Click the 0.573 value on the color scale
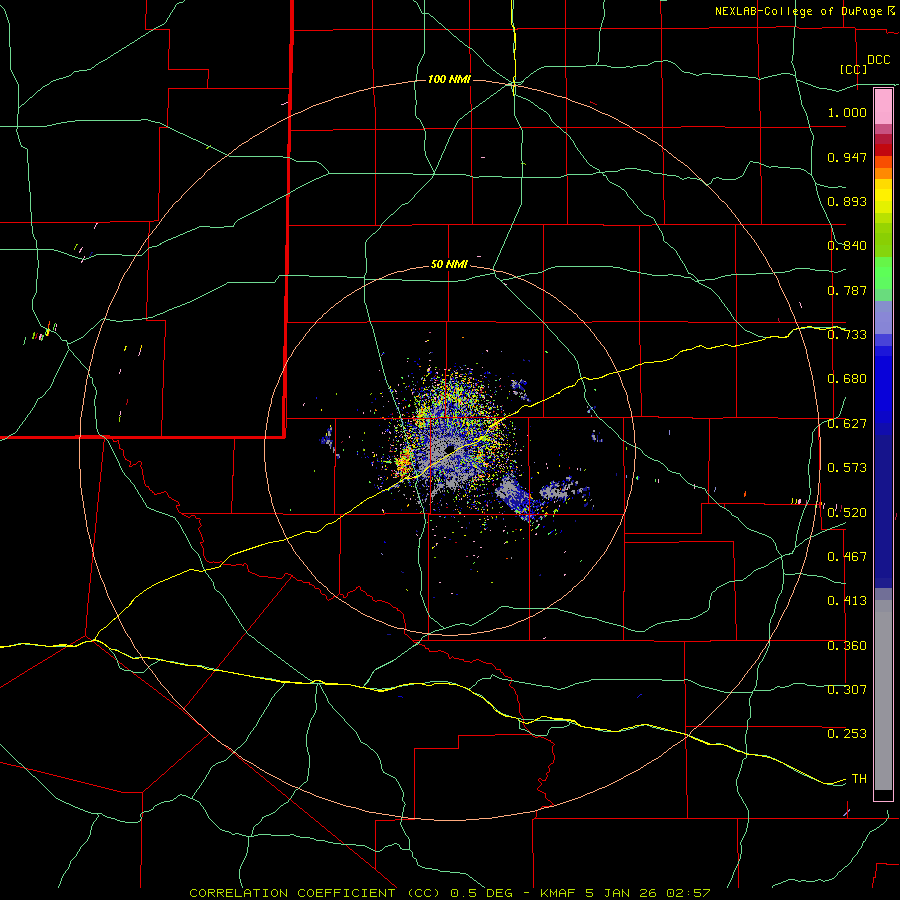This screenshot has width=900, height=900. click(x=847, y=468)
